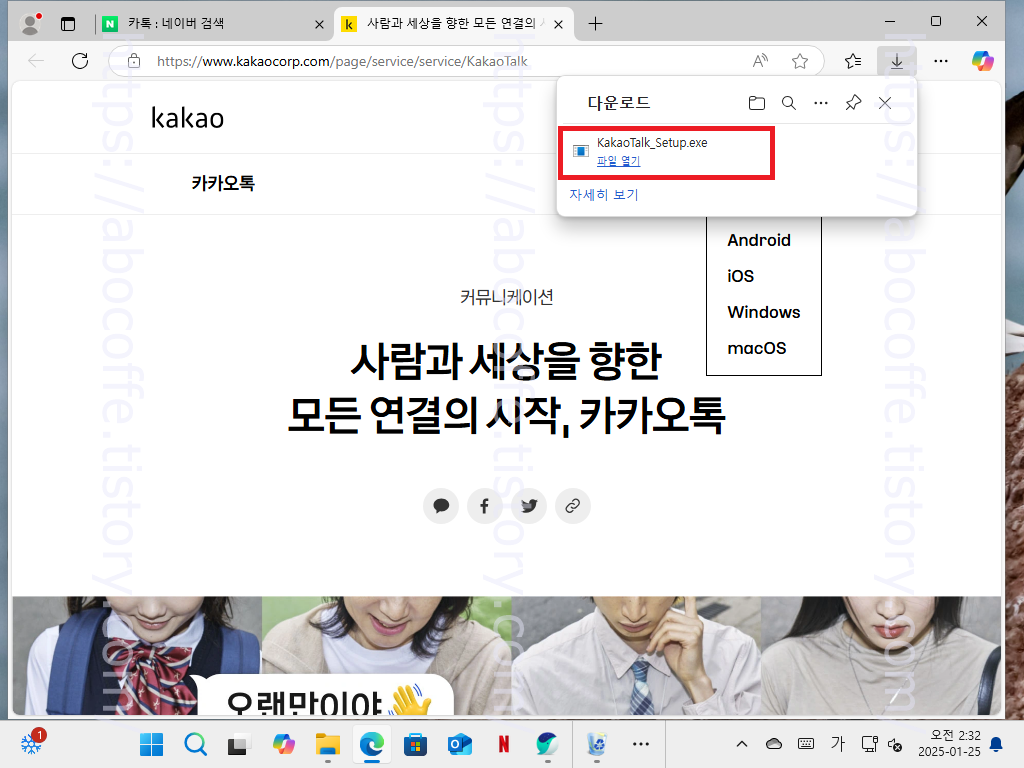Click 자세히 보기 link in downloads
The width and height of the screenshot is (1024, 768).
tap(603, 195)
